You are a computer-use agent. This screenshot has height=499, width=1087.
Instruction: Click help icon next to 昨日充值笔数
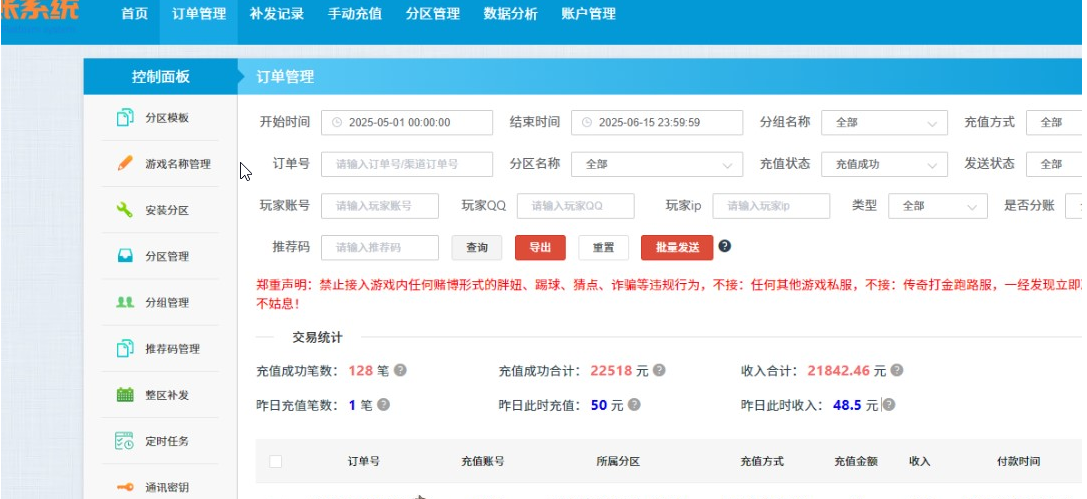pos(383,405)
